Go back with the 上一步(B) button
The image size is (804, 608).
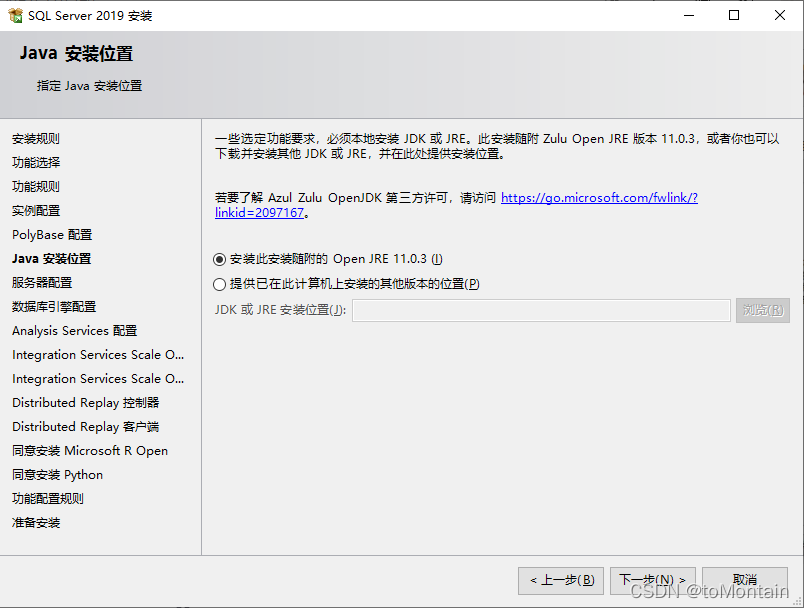[560, 580]
